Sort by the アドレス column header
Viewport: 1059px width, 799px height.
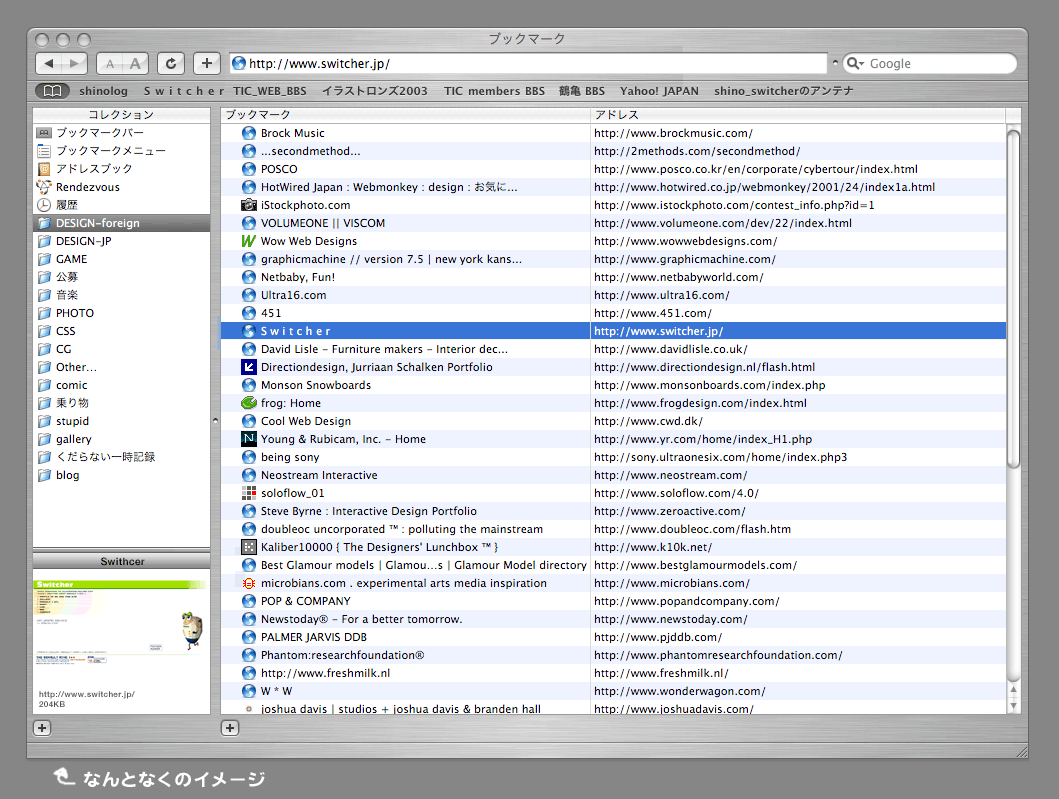798,115
